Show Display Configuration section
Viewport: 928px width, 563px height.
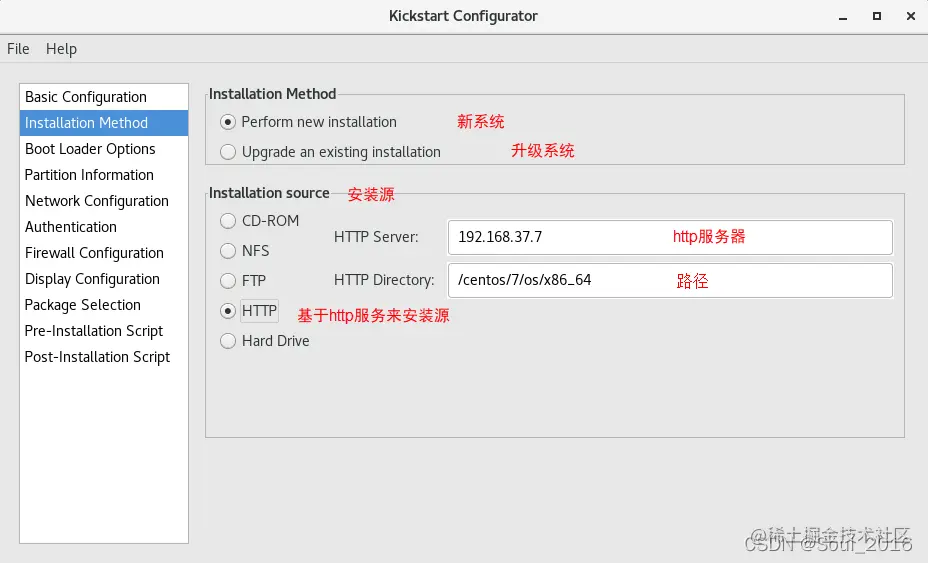pos(104,279)
